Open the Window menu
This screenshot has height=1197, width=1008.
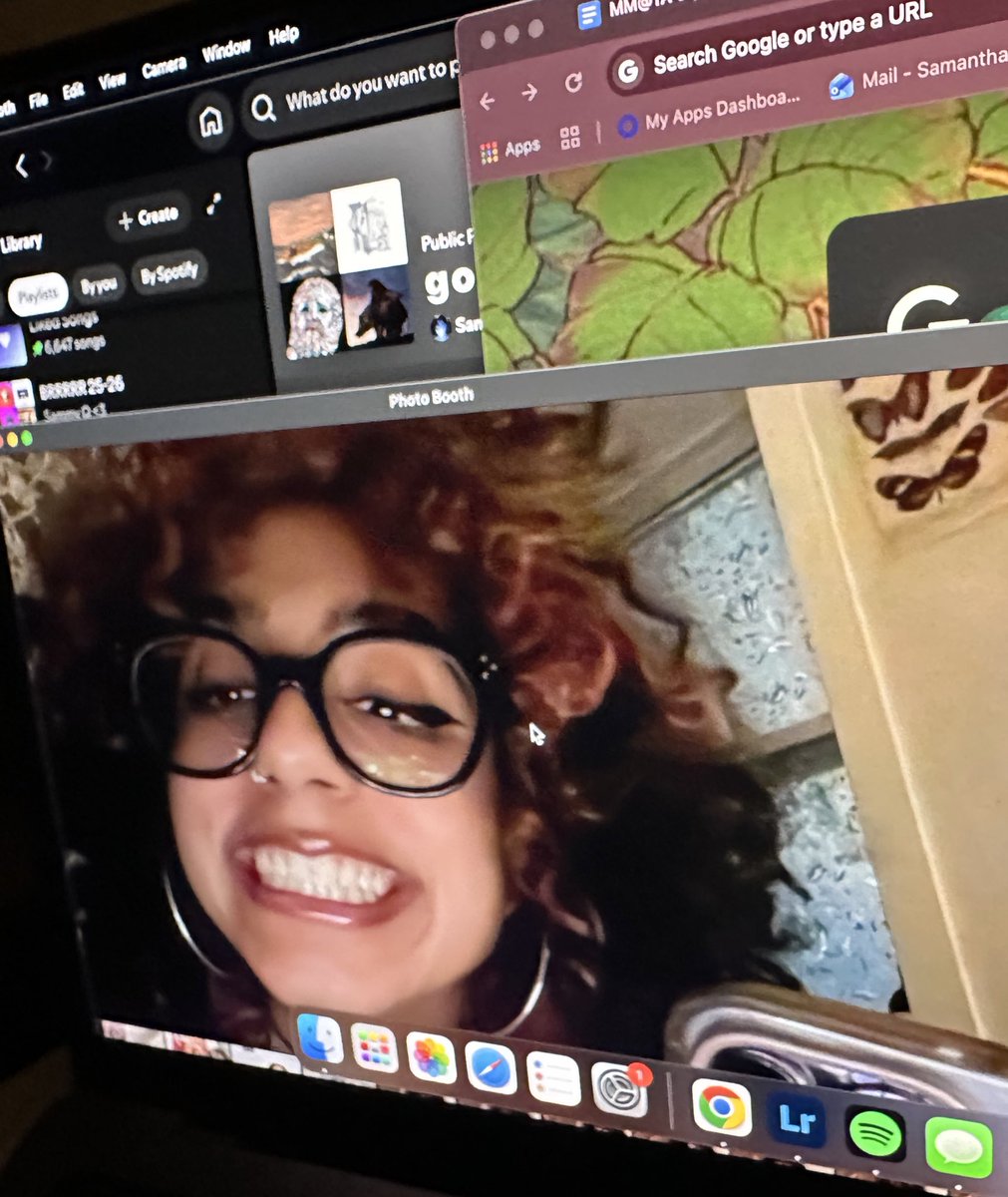point(225,51)
